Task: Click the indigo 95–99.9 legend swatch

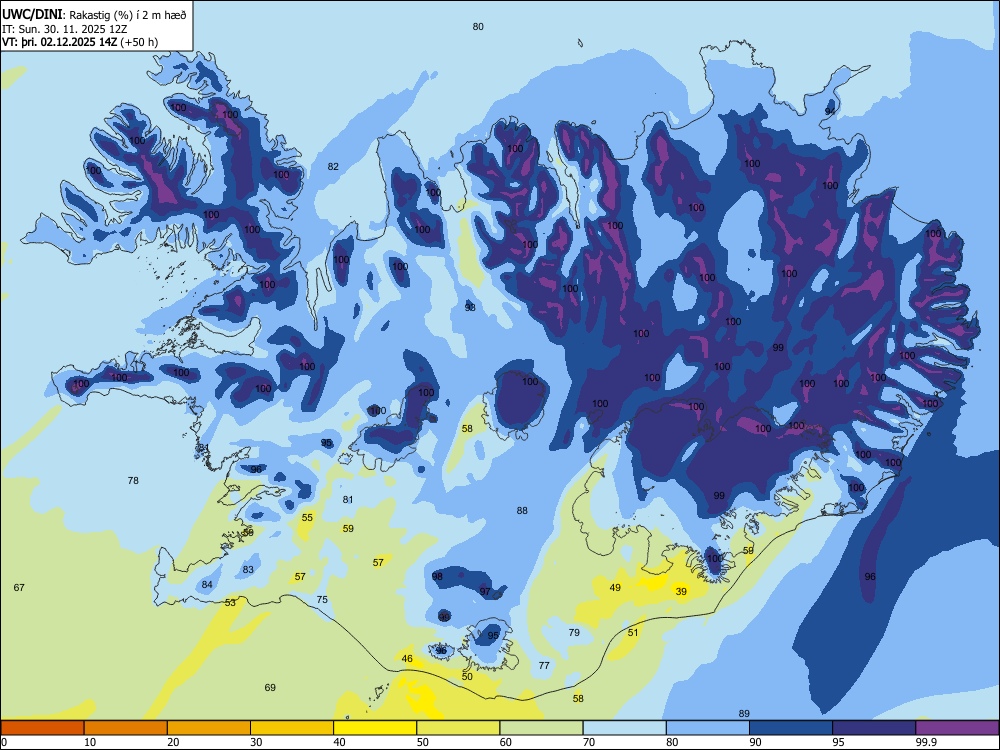Action: pos(874,728)
